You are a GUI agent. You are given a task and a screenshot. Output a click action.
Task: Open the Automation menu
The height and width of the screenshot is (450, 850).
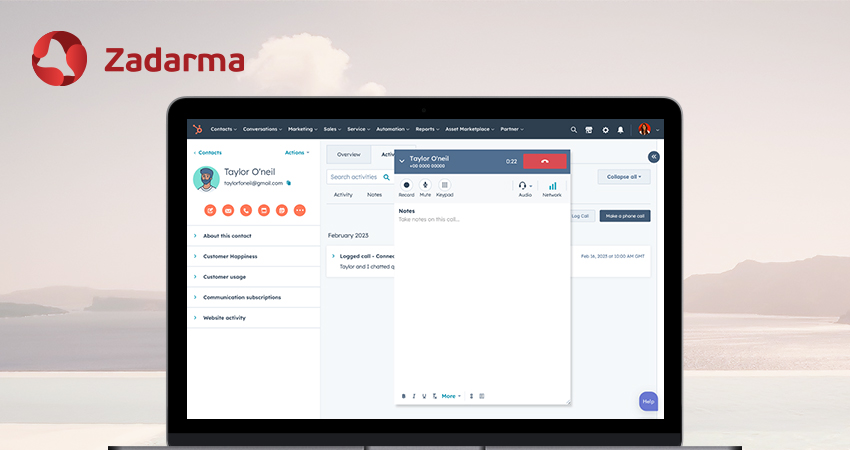click(x=392, y=129)
